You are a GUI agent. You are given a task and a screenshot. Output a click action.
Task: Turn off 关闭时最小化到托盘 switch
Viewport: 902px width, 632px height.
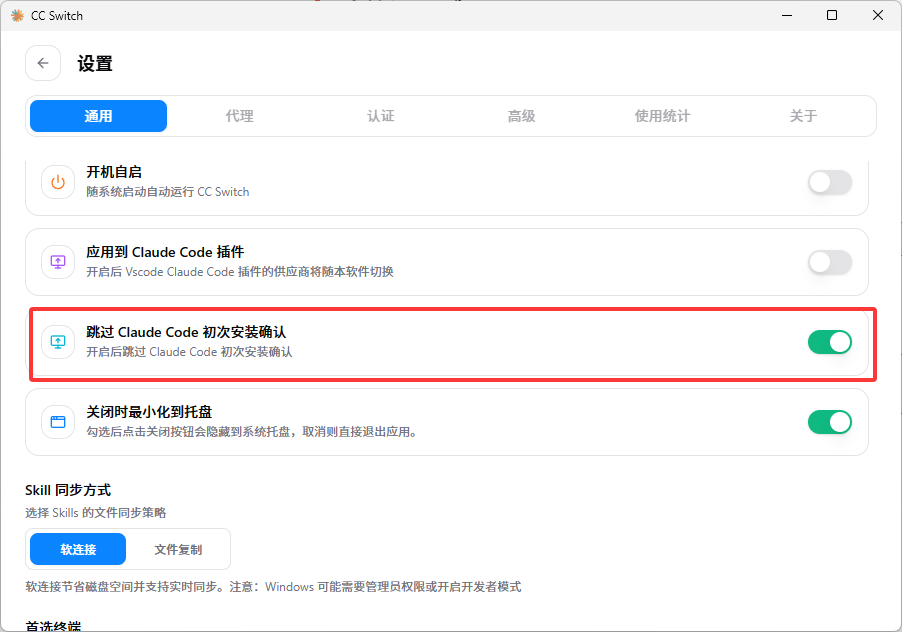830,422
